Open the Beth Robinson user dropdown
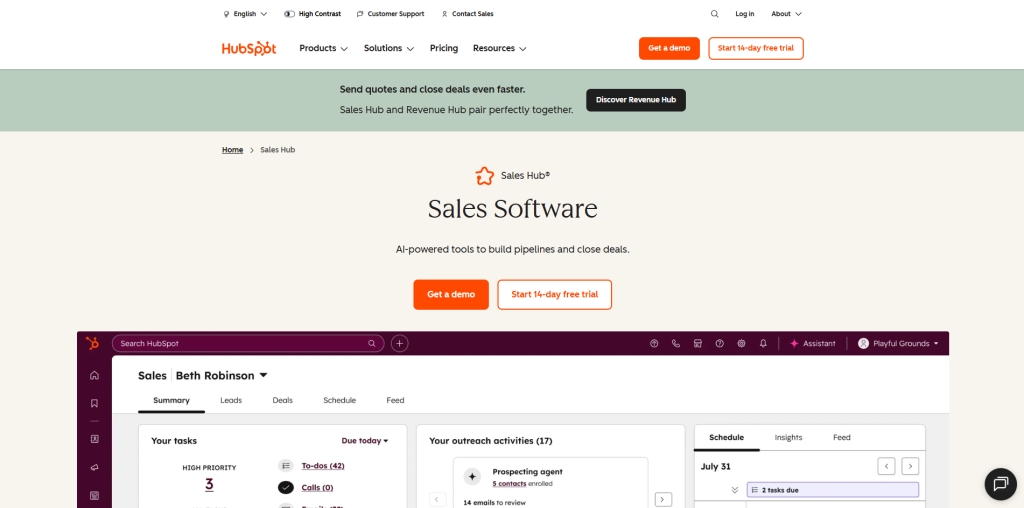The height and width of the screenshot is (508, 1024). 222,375
